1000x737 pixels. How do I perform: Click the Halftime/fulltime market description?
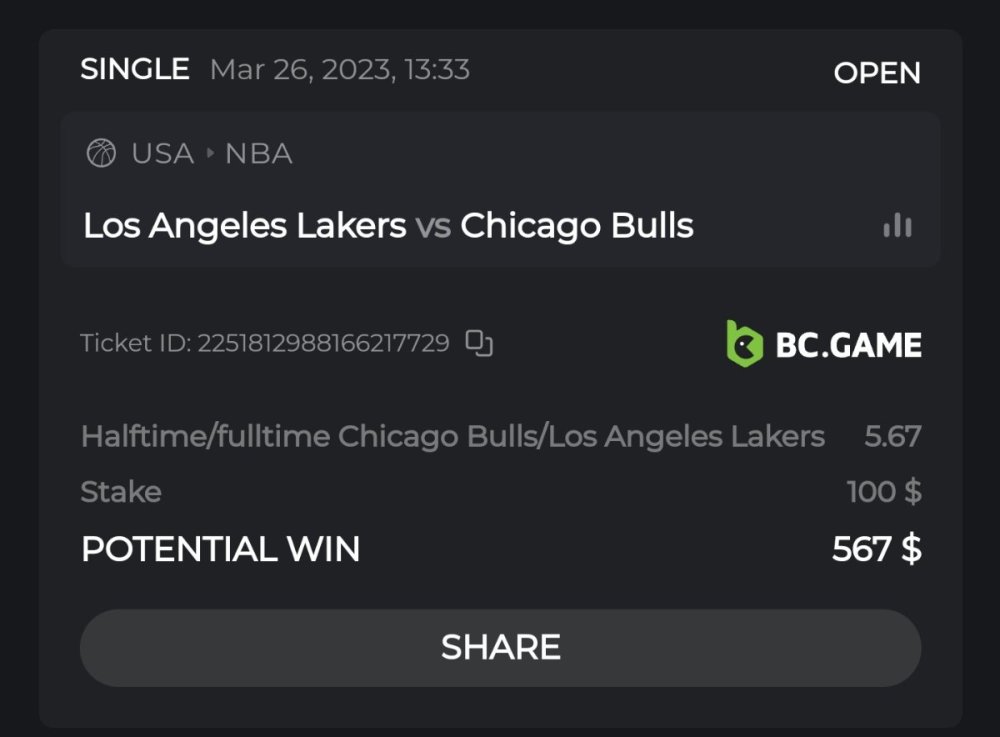[x=452, y=437]
